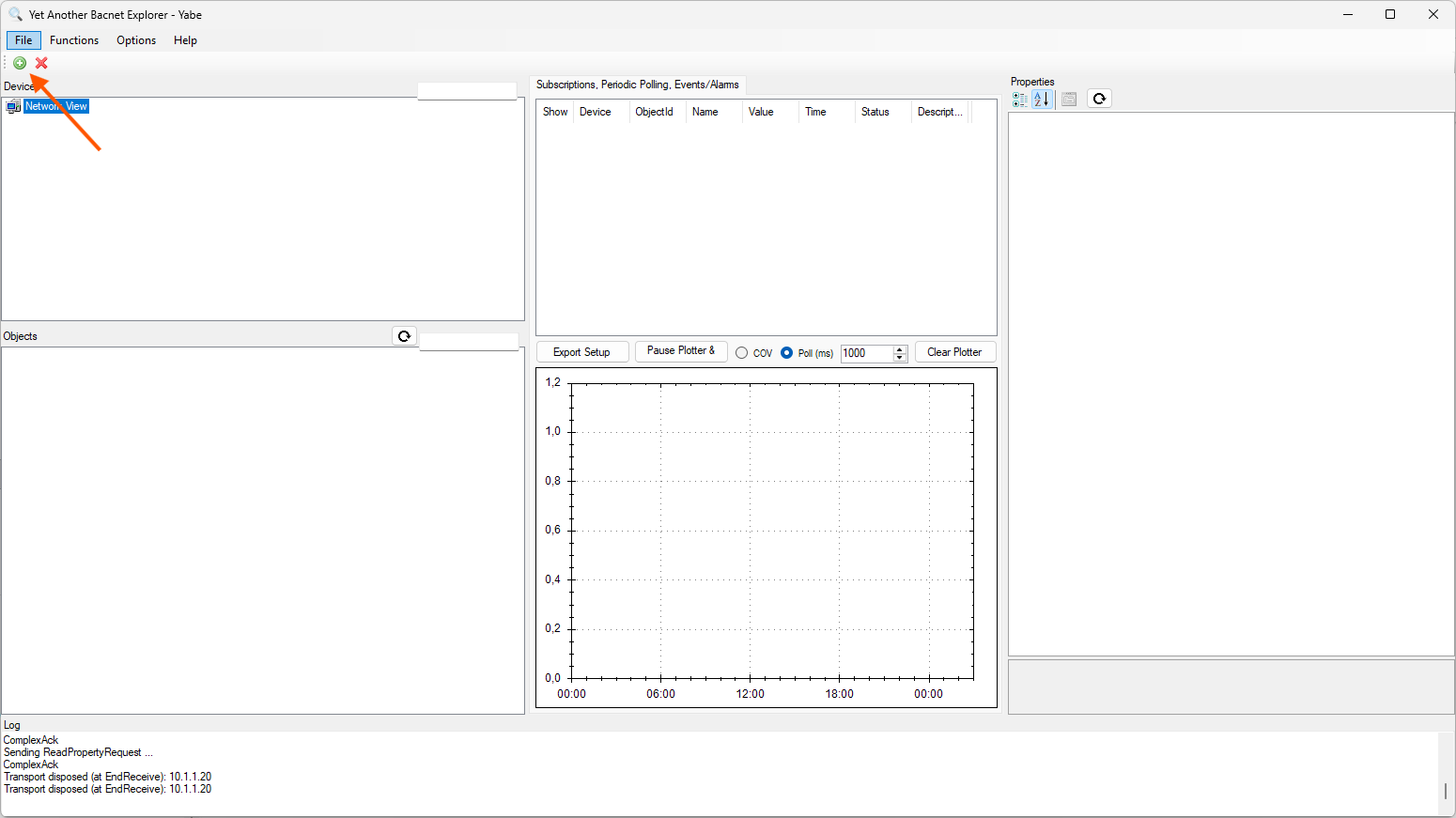The height and width of the screenshot is (818, 1456).
Task: Click the Show column header
Action: point(555,112)
